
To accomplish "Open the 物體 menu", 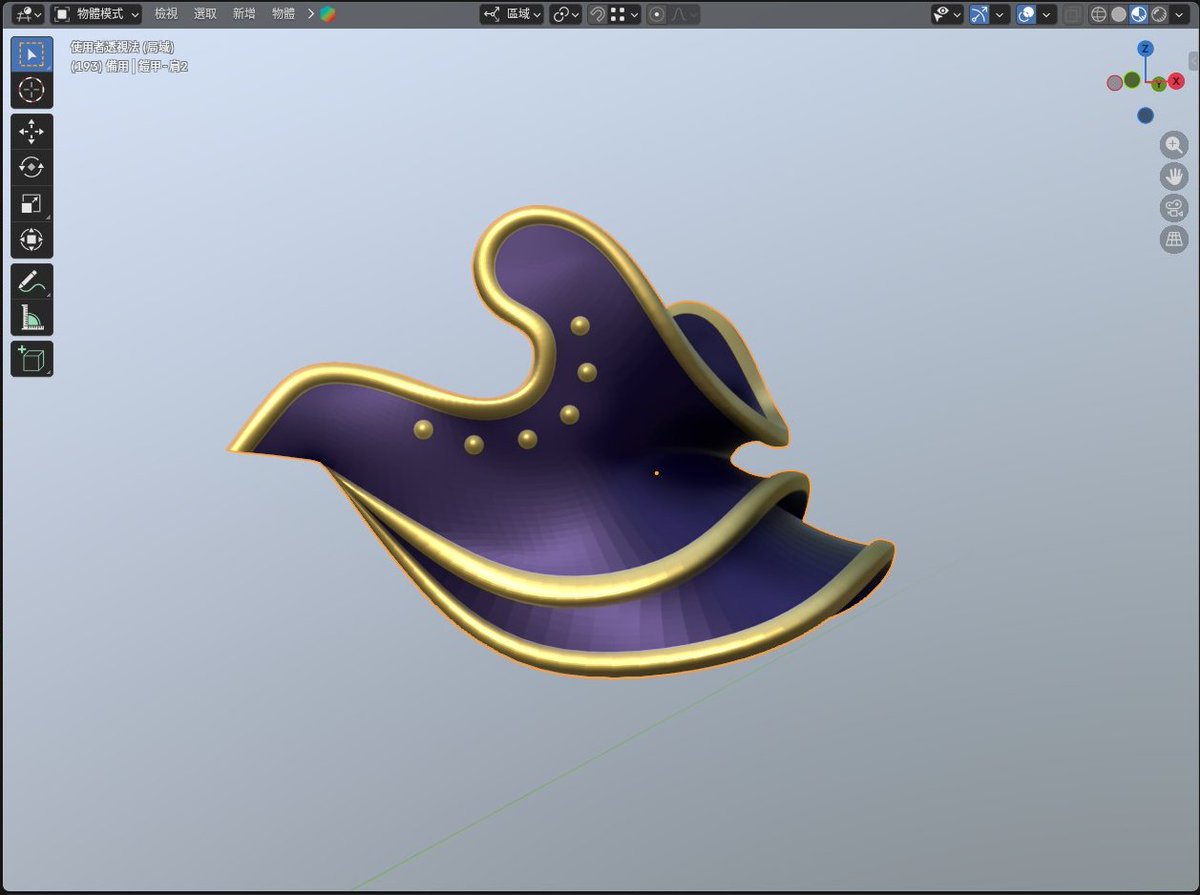I will [284, 14].
